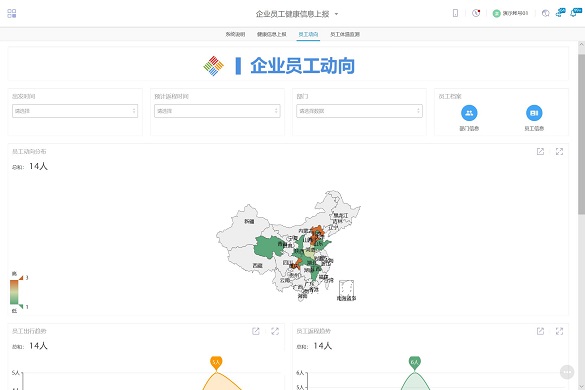Export the 员工返程趋势 chart
The height and width of the screenshot is (390, 585).
(x=540, y=331)
